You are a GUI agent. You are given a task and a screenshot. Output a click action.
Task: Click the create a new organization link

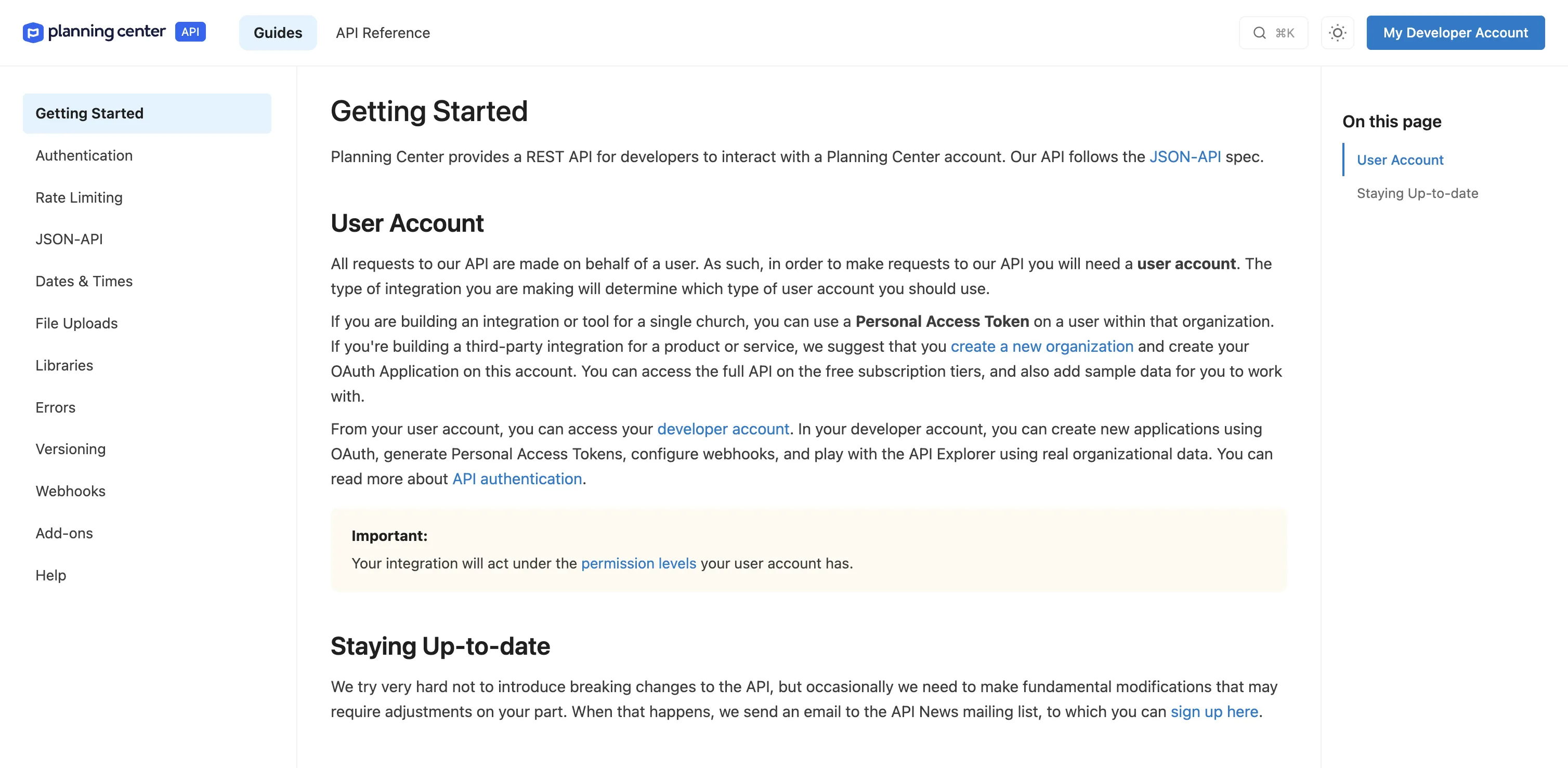point(1041,346)
